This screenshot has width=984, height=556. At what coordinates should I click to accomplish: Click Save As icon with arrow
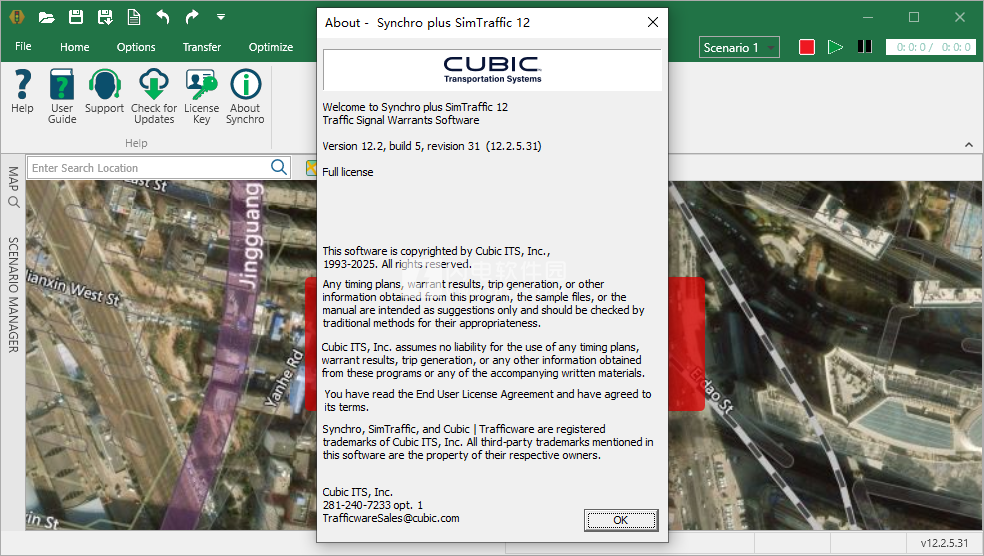pyautogui.click(x=105, y=17)
